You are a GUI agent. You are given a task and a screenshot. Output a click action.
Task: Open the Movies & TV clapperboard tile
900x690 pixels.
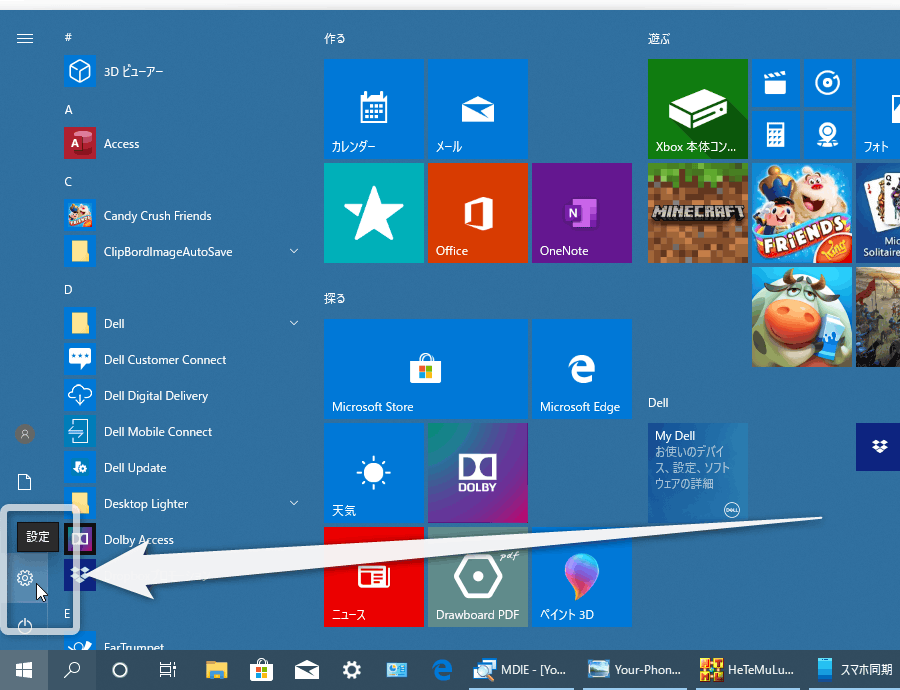775,83
